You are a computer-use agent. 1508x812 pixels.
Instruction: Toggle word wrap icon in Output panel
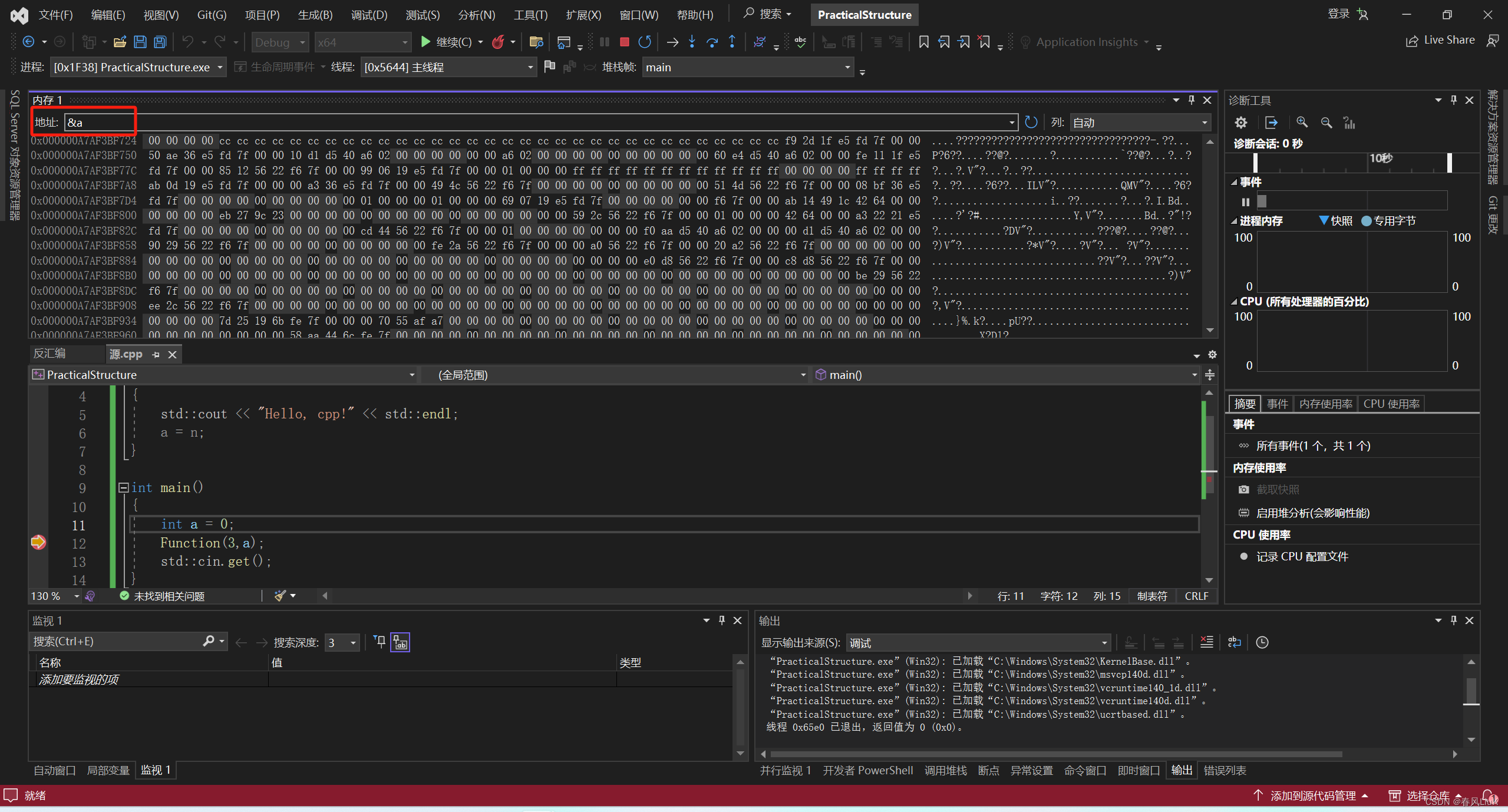(x=1235, y=642)
